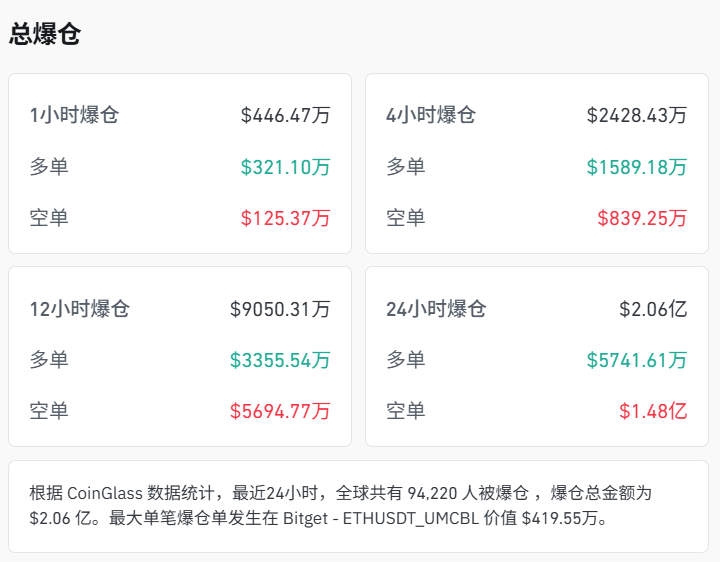Click the 12-hour total value $9050.31万
Screen dimensions: 720x562
(280, 309)
